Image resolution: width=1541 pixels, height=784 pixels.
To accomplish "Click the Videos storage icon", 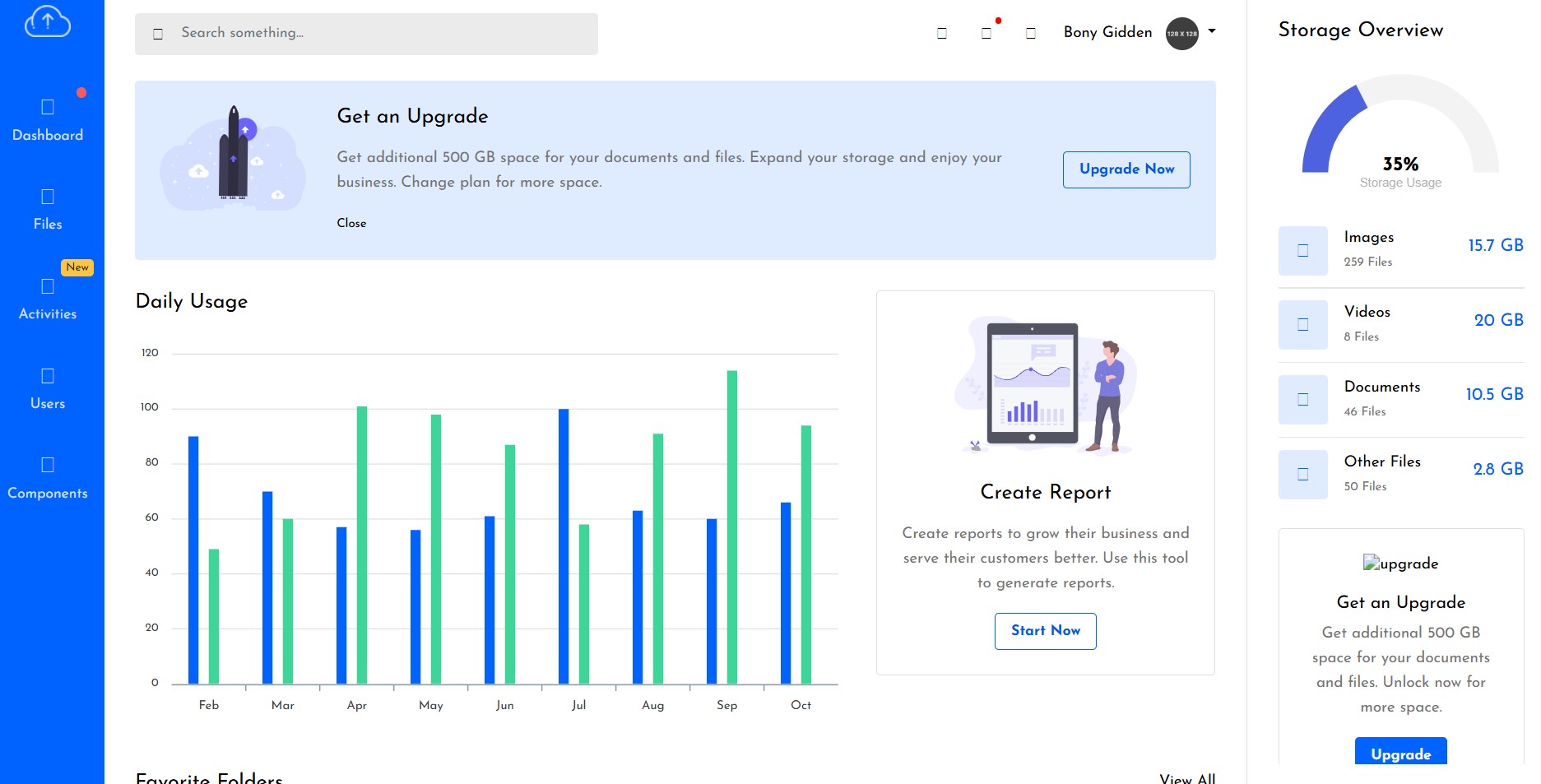I will [x=1302, y=325].
